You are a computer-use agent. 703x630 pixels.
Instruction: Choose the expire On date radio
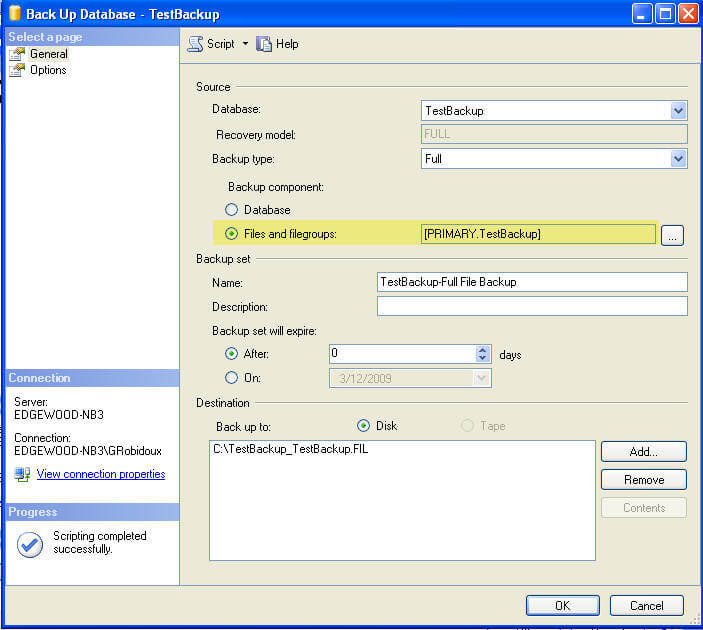(x=232, y=378)
